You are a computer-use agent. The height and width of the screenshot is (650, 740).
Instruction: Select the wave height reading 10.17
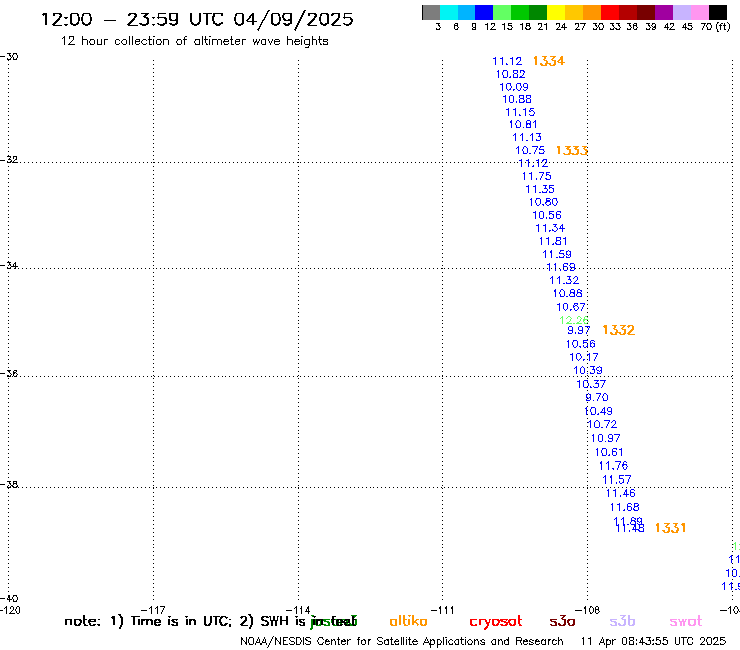pos(584,357)
